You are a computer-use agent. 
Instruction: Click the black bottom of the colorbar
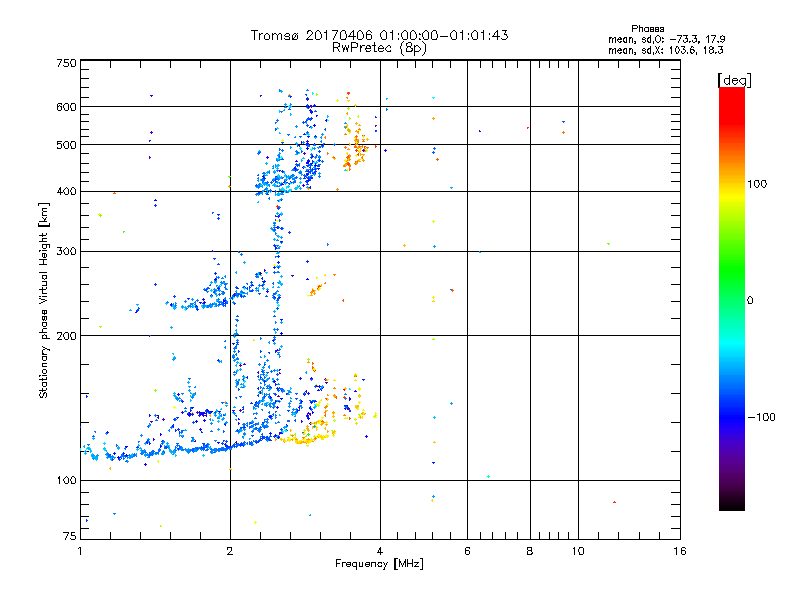pos(732,503)
